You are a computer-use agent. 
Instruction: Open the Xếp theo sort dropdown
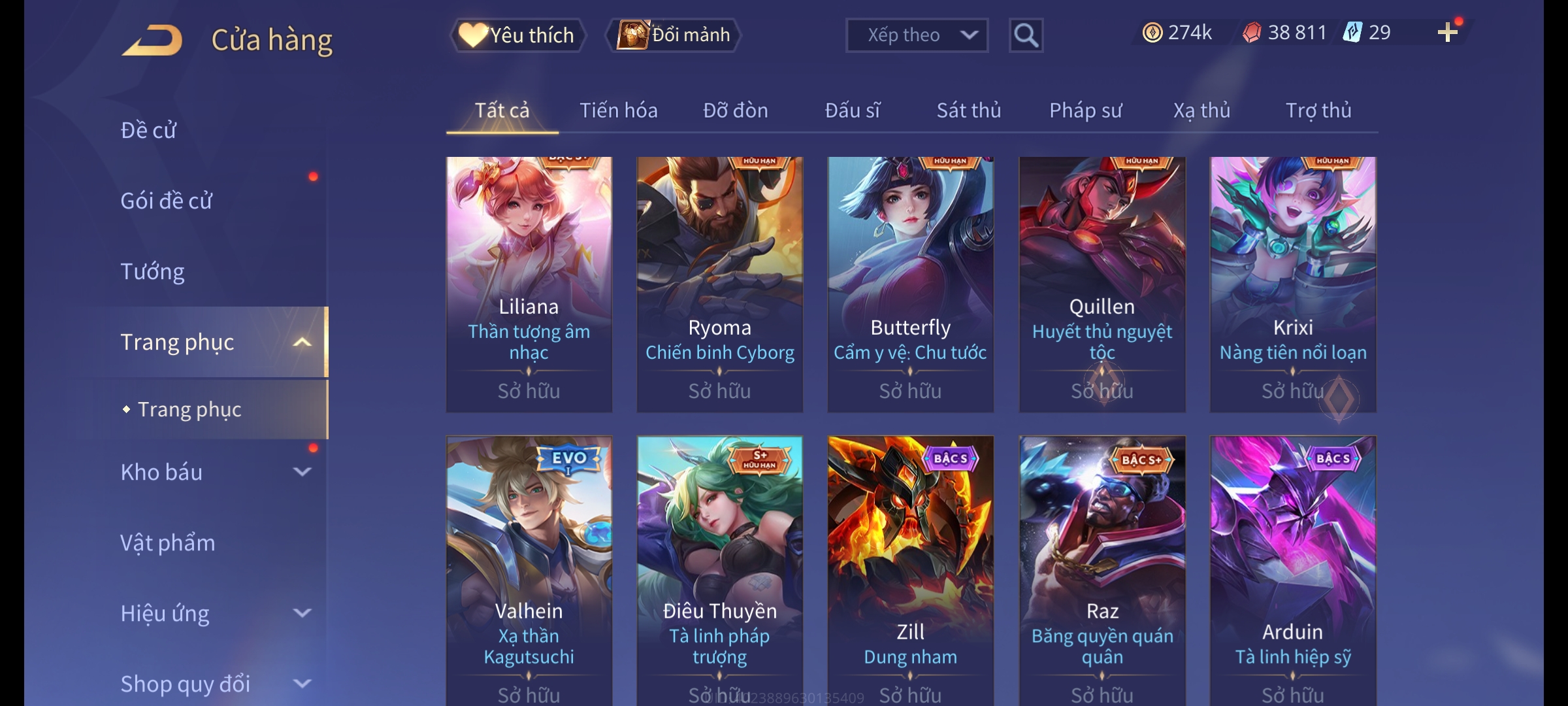click(917, 35)
